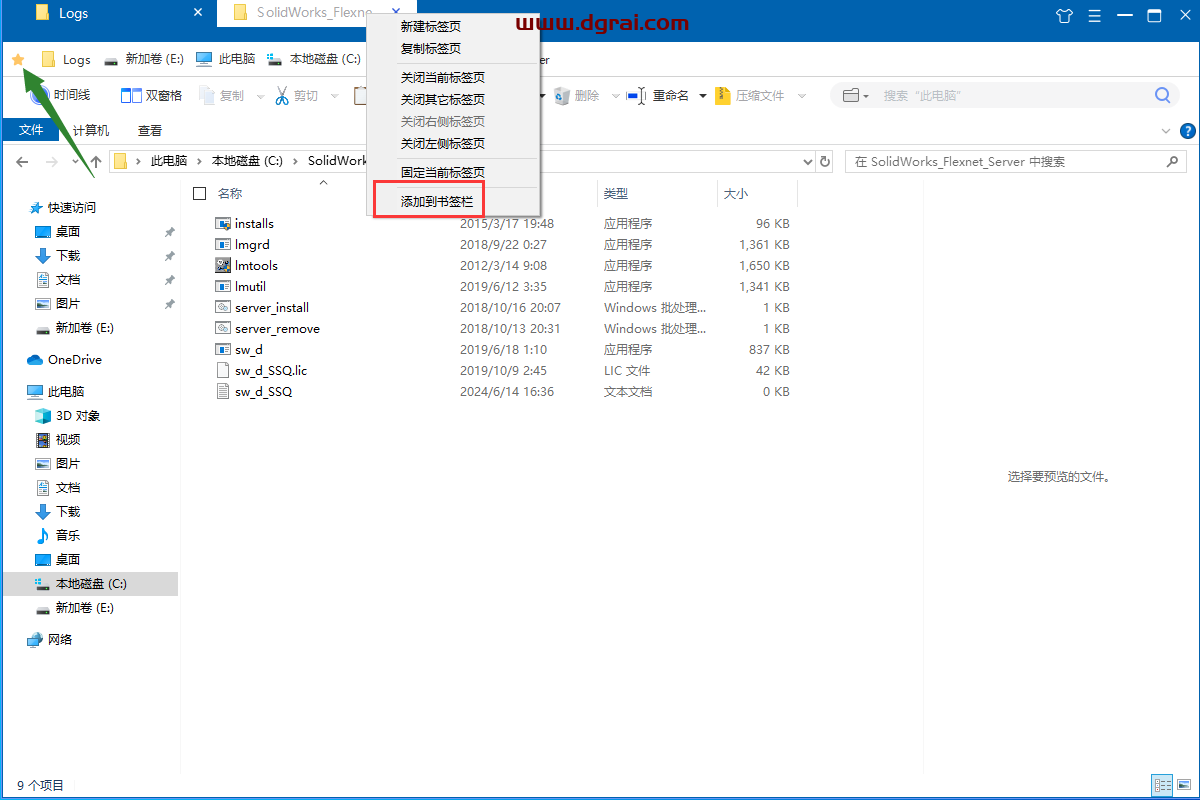Choose 复制标签页 from context menu
Screen dimensions: 1200x800
[x=431, y=49]
